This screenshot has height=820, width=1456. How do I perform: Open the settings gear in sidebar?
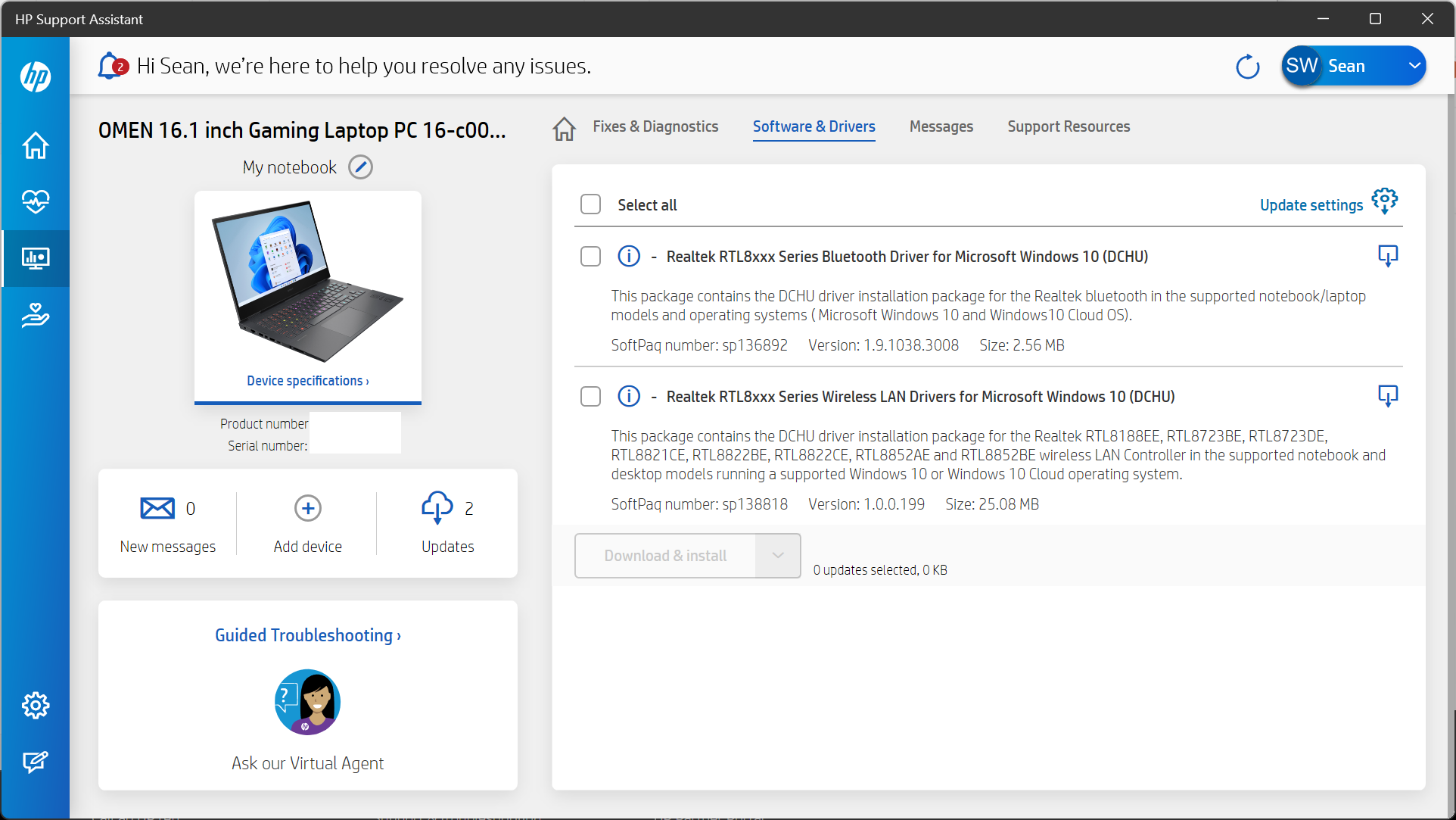36,705
